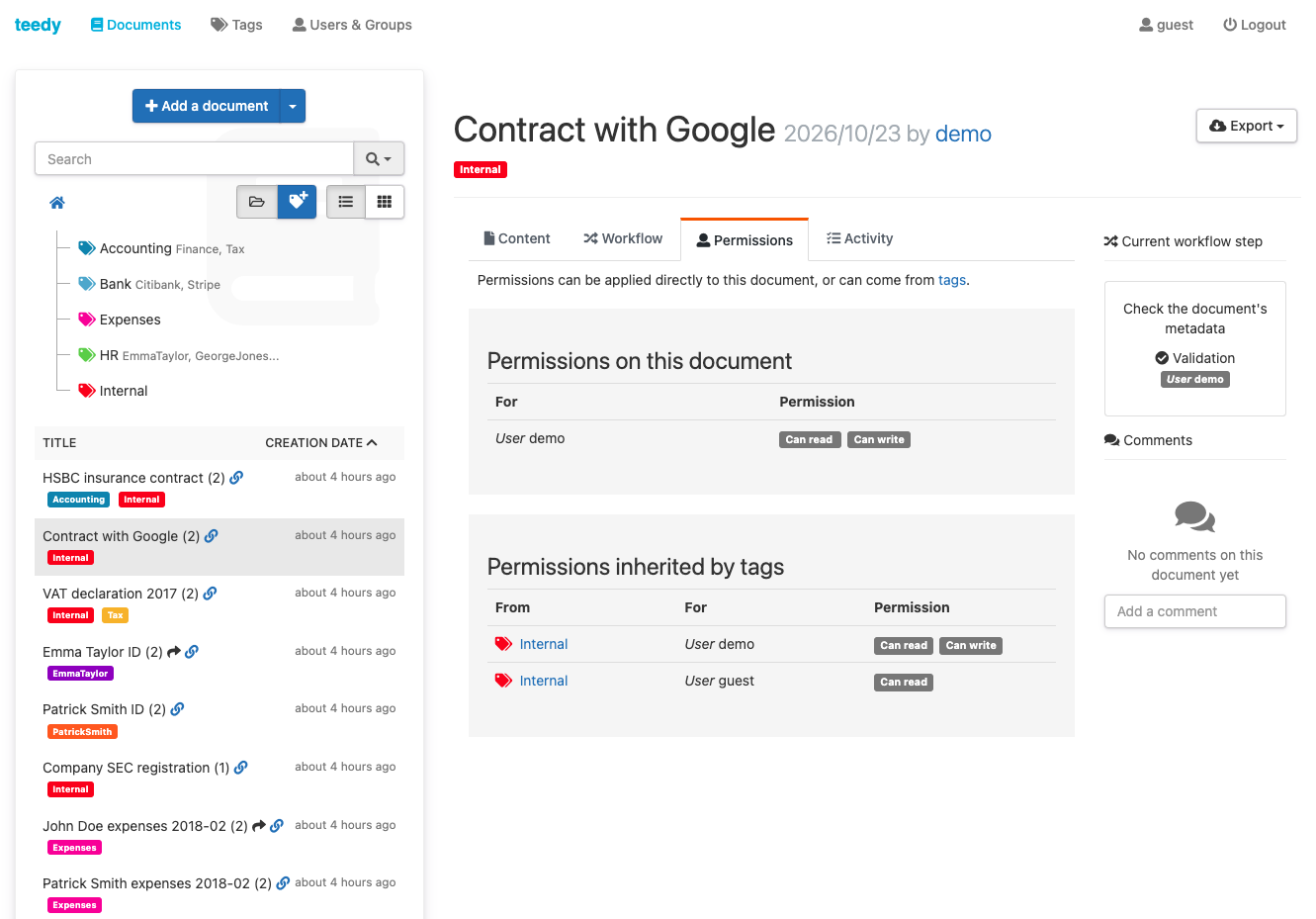Click link icon on VAT declaration 2017
This screenshot has height=919, width=1316.
click(x=210, y=594)
